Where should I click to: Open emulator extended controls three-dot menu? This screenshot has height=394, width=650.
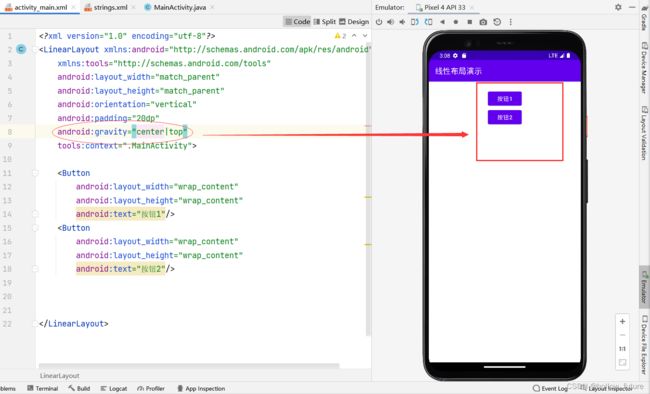(x=510, y=22)
